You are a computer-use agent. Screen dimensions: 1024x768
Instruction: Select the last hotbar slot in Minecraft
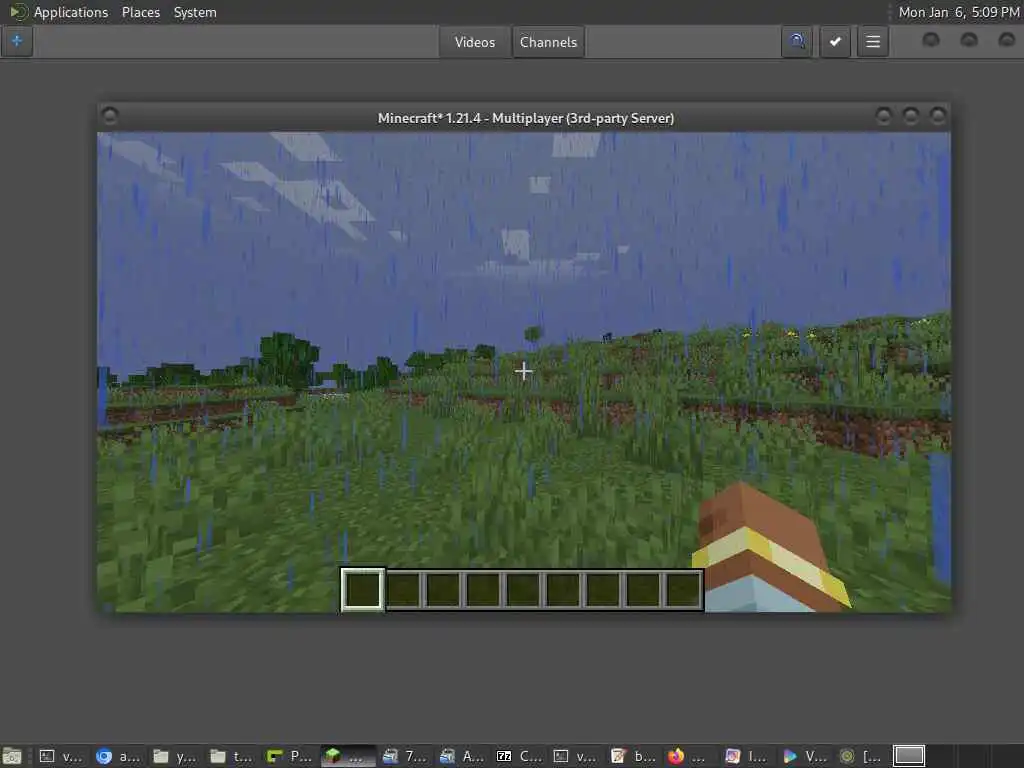tap(683, 589)
